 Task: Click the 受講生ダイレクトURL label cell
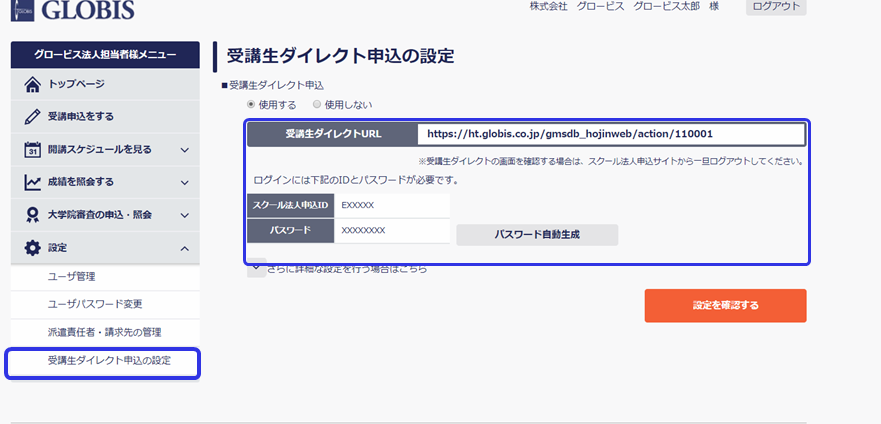click(x=333, y=134)
